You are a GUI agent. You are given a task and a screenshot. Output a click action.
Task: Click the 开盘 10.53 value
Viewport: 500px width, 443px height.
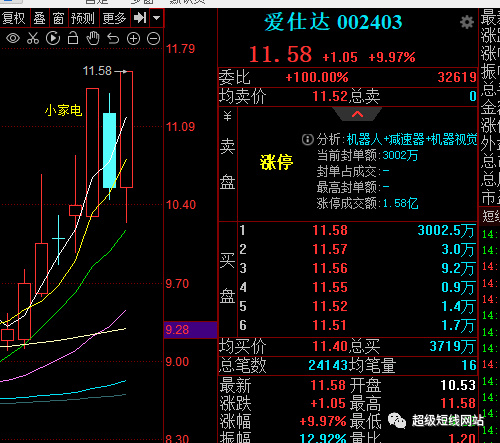458,385
